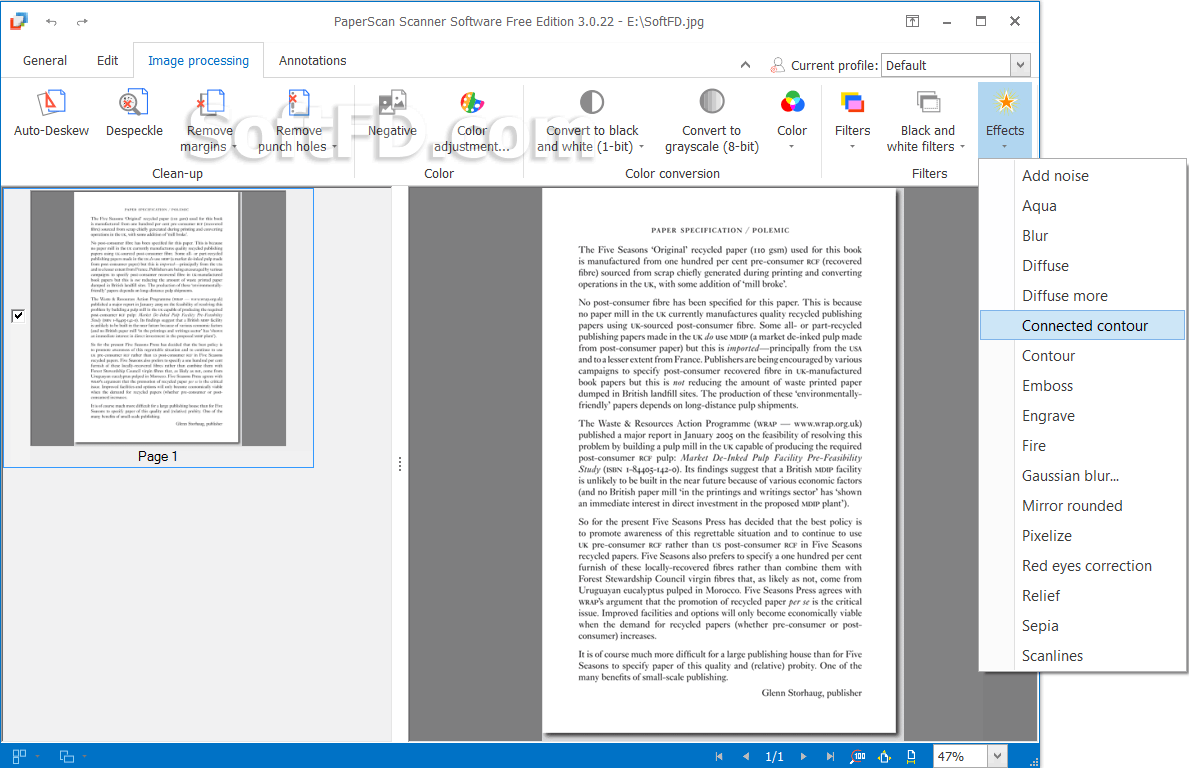Go to the next page
Viewport: 1189px width, 768px height.
pos(803,756)
